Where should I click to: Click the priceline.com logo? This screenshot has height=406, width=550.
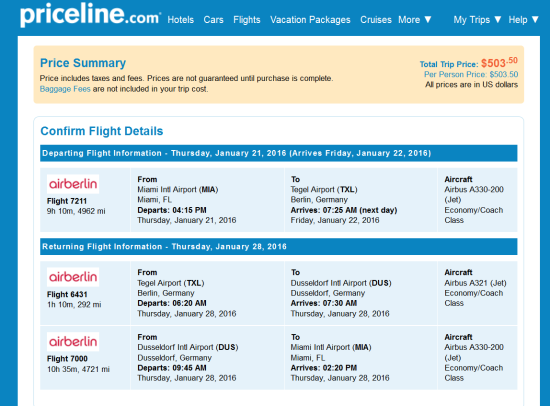point(90,15)
